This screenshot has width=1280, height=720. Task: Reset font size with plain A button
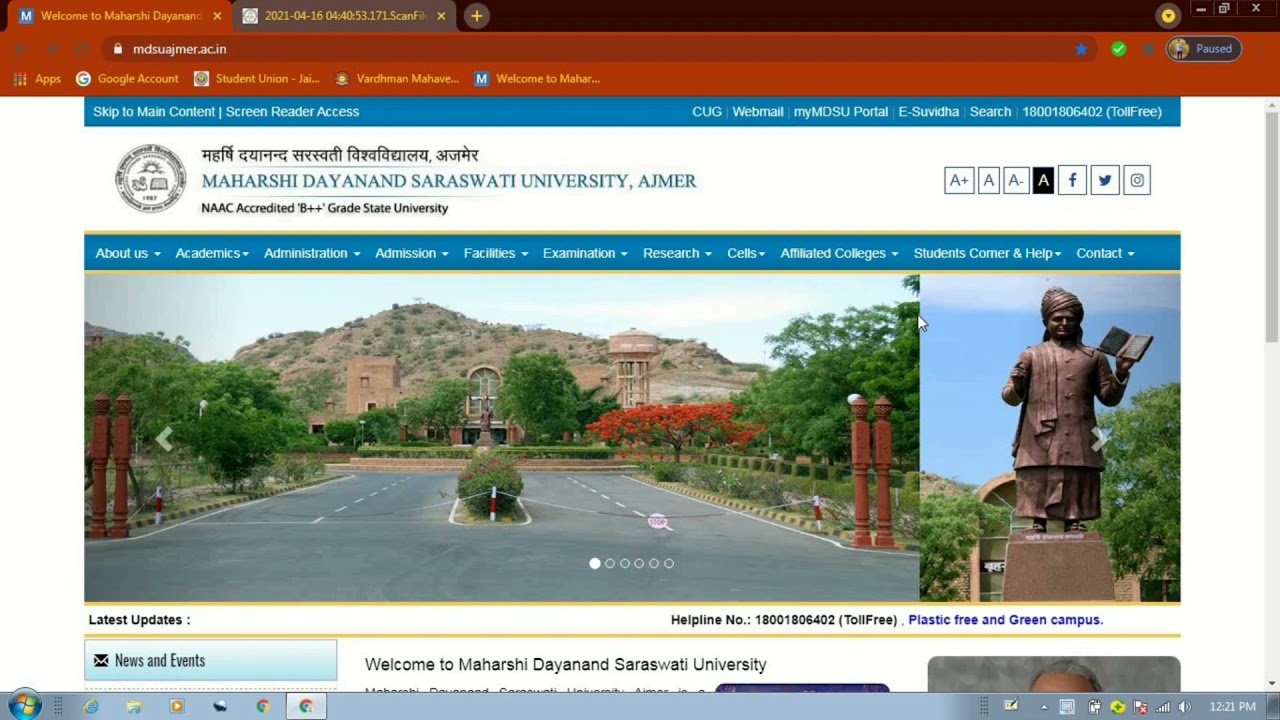(989, 180)
